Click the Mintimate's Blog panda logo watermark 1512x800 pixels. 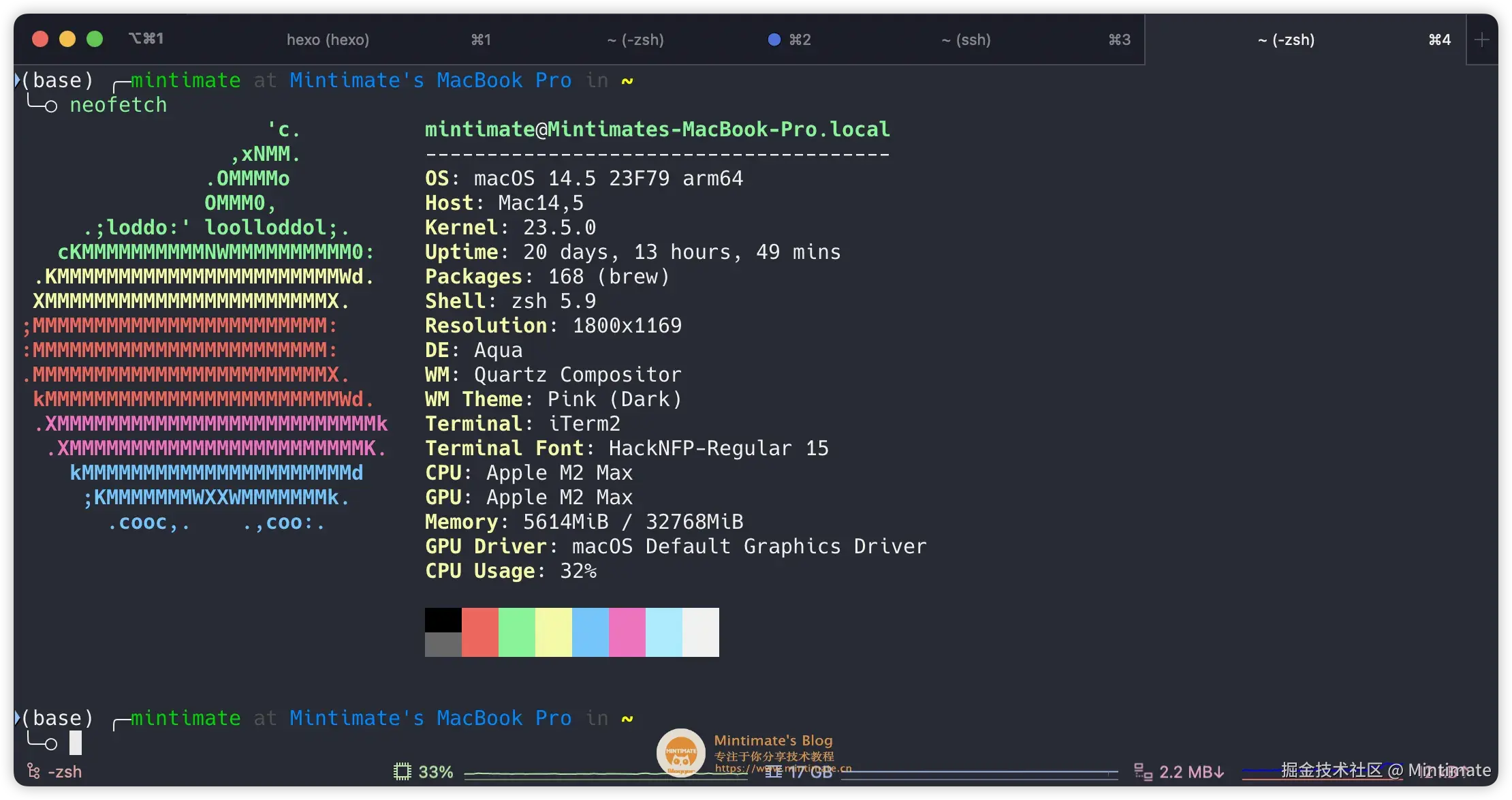click(680, 752)
